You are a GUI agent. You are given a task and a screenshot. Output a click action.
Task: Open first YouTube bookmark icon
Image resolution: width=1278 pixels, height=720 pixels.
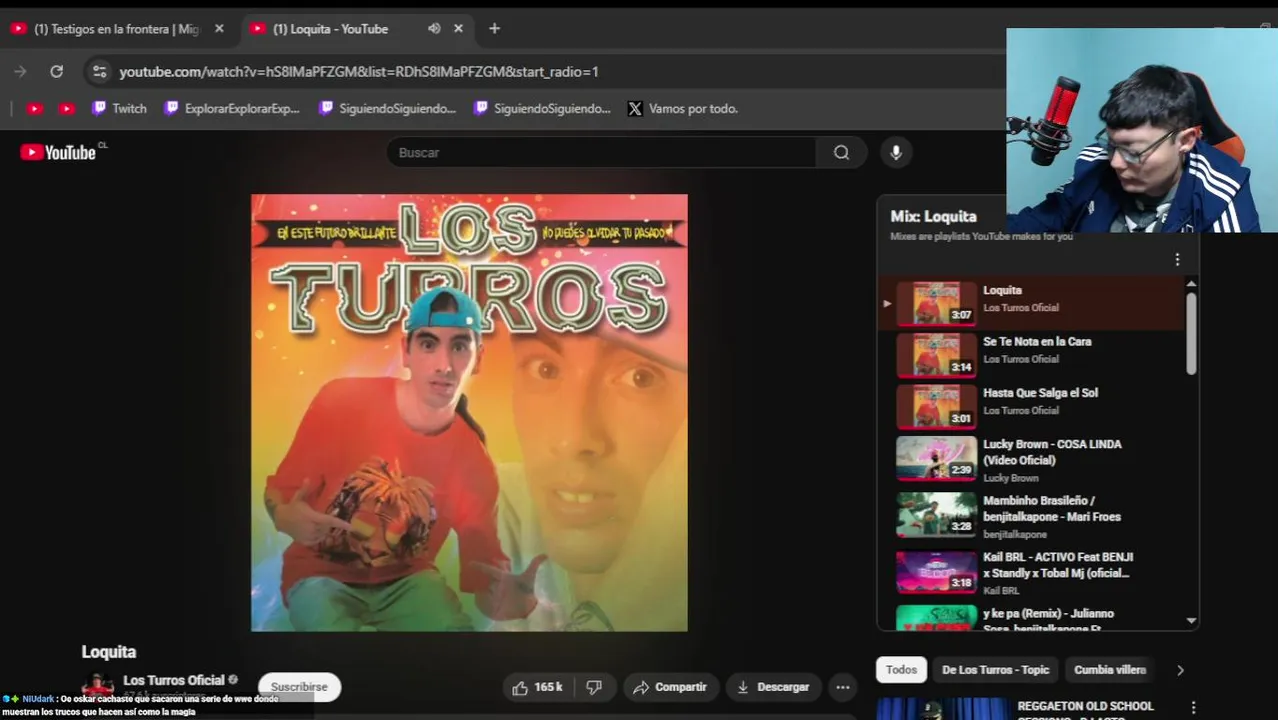tap(35, 108)
